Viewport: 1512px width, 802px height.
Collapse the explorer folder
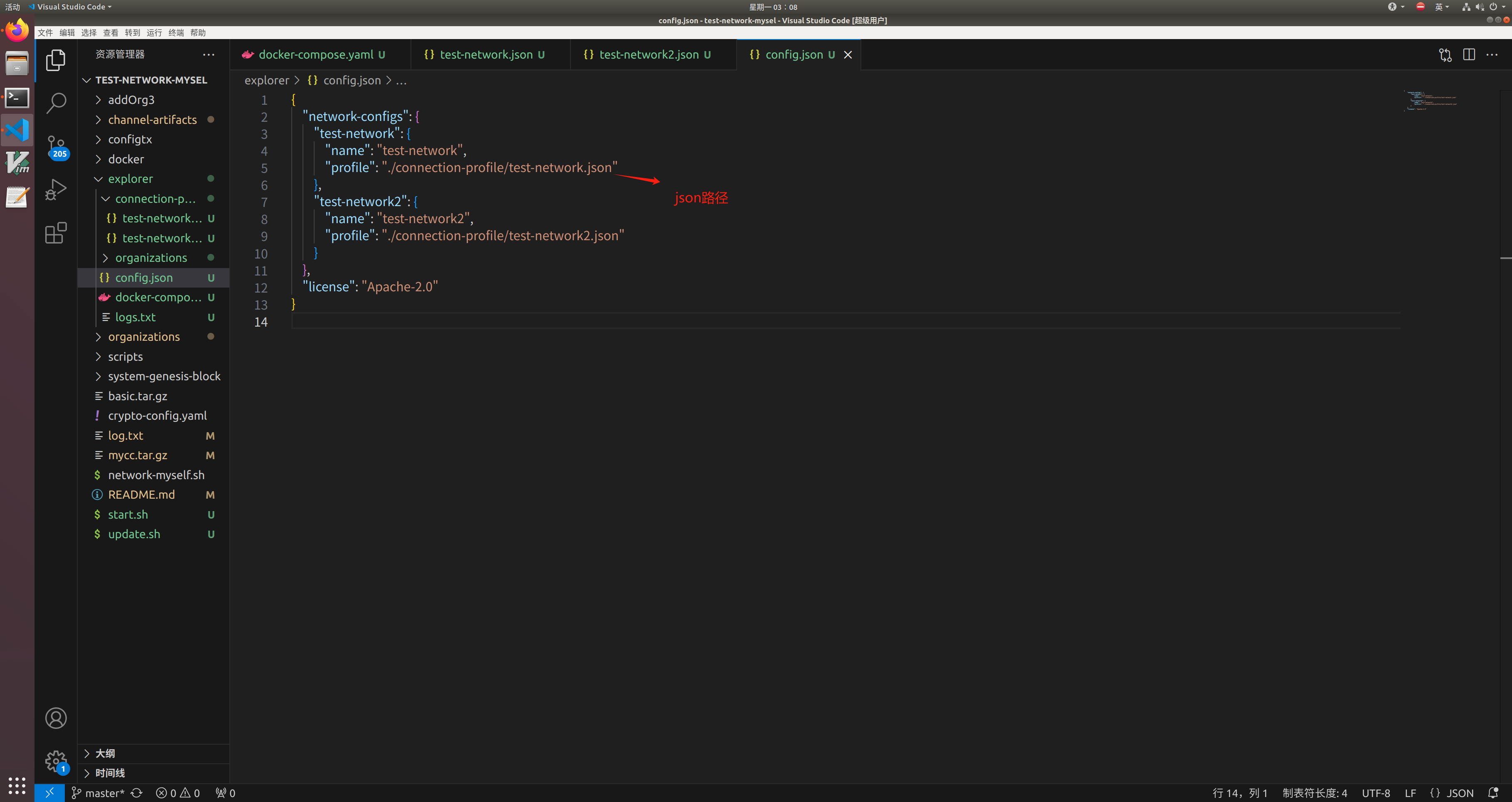pos(153,179)
